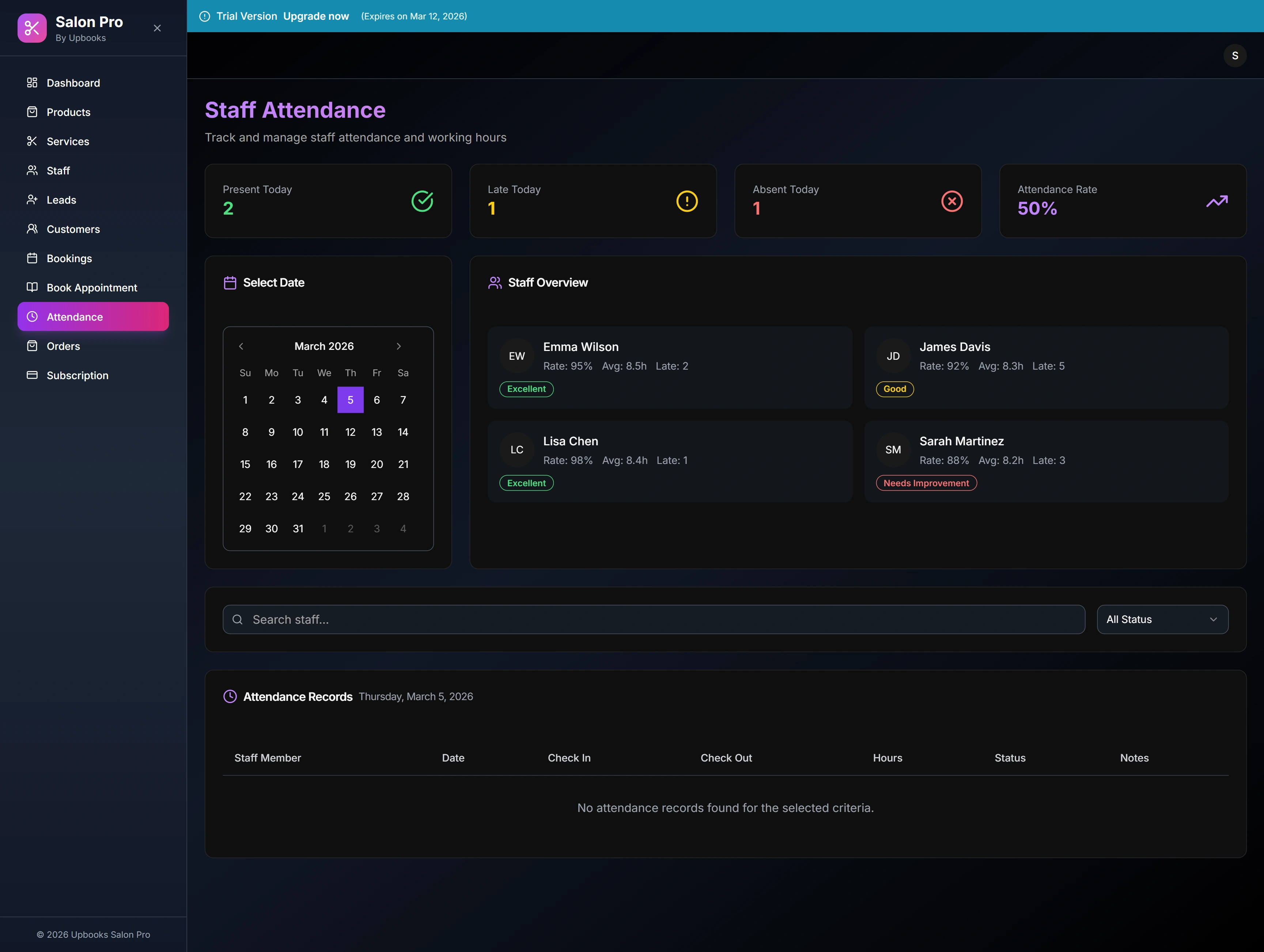Go to previous month in calendar
The height and width of the screenshot is (952, 1264).
pos(241,346)
